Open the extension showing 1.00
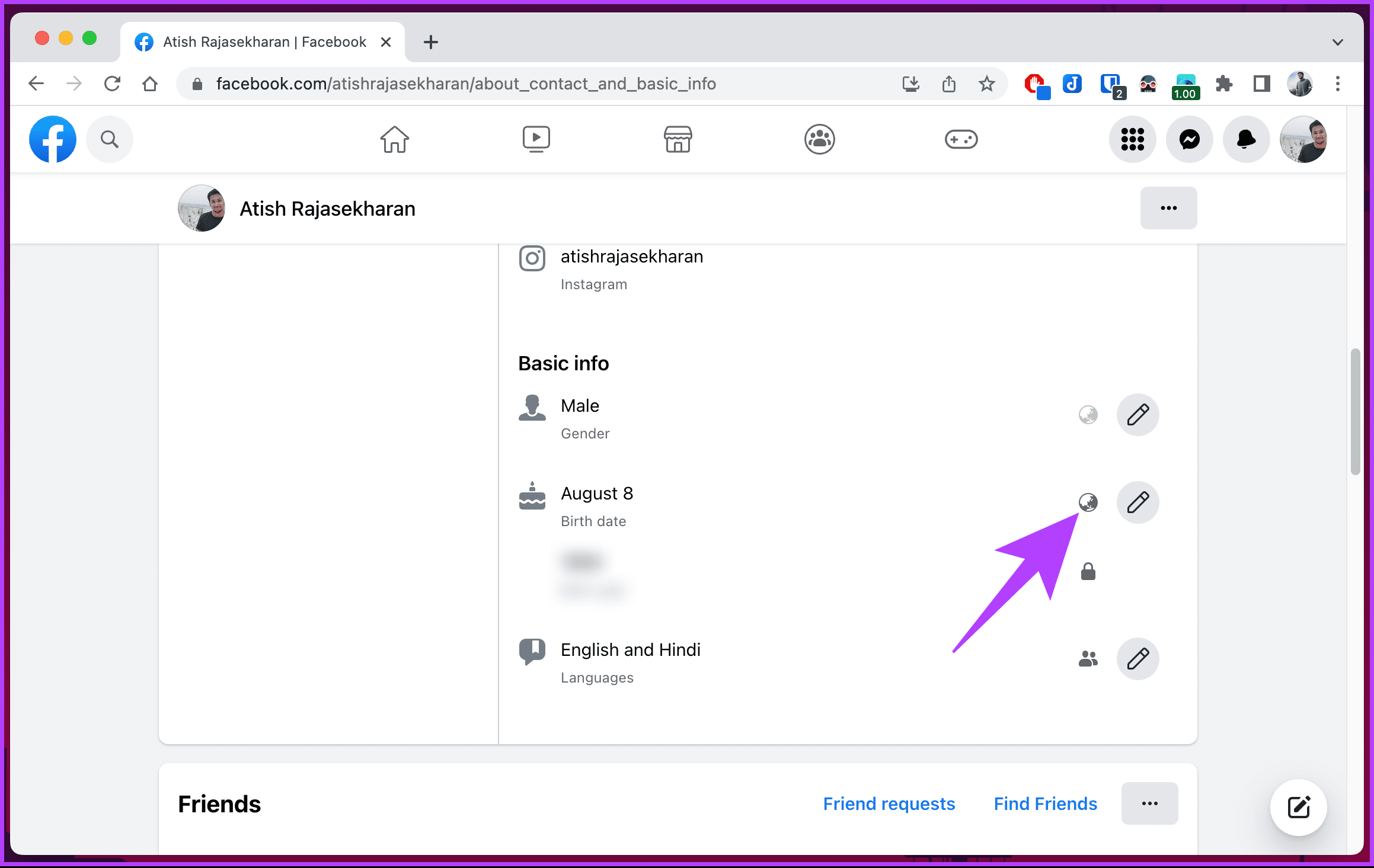Image resolution: width=1374 pixels, height=868 pixels. point(1186,86)
